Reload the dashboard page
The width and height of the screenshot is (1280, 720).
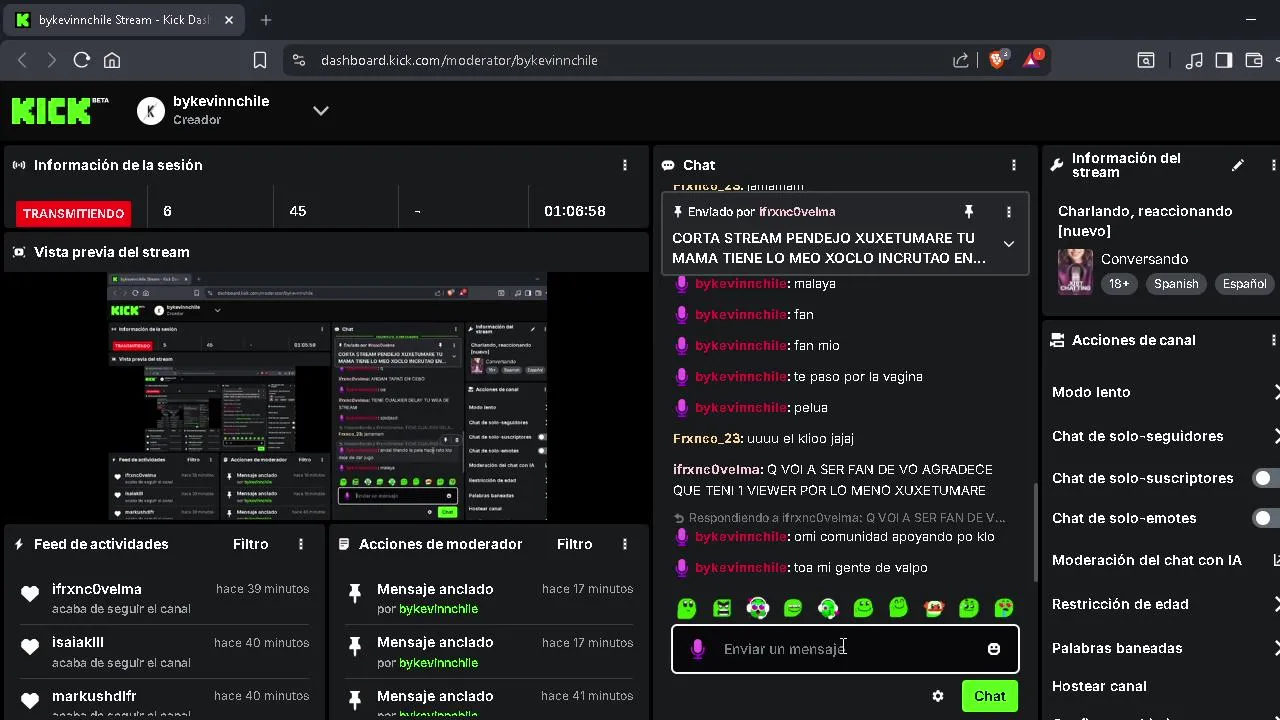coord(82,60)
